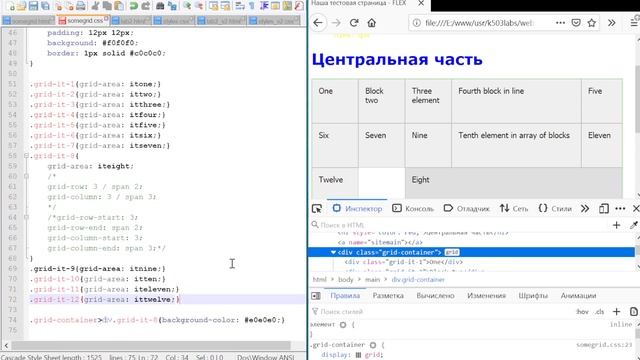
Task: Click the Save to Pocket icon
Action: [576, 23]
